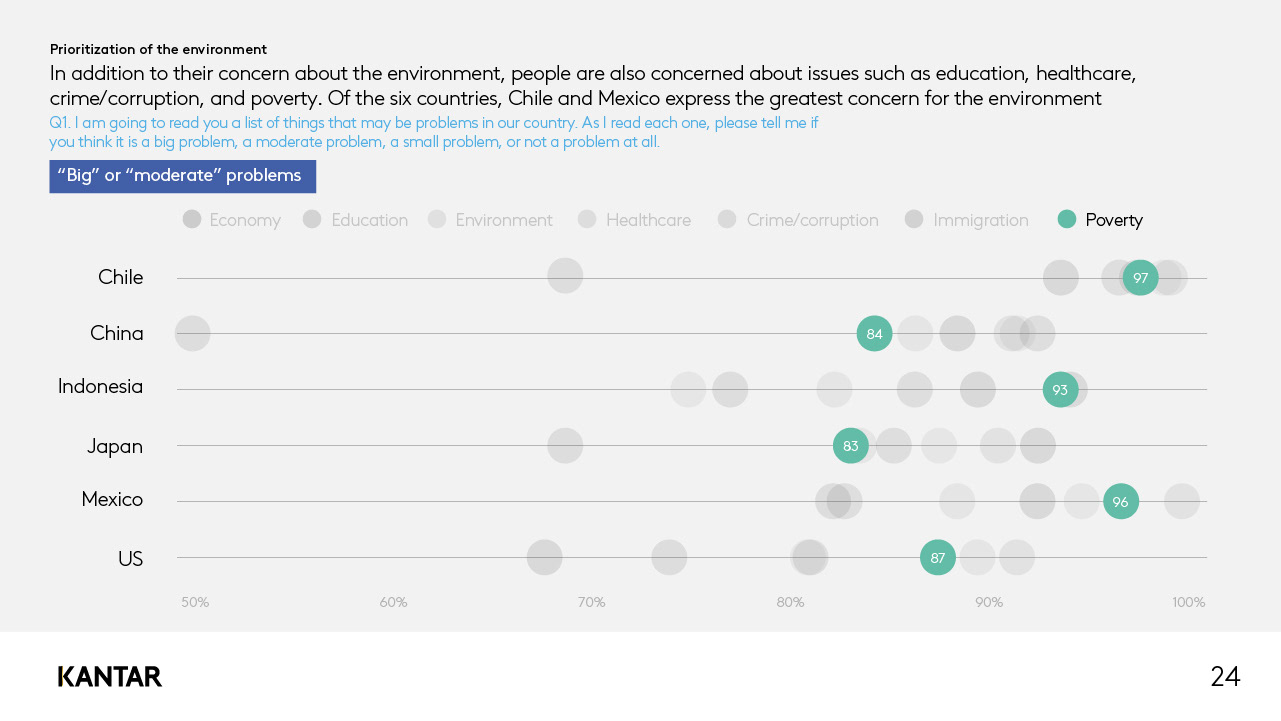1281x721 pixels.
Task: Click China's gray bubble at 50%
Action: [x=192, y=333]
